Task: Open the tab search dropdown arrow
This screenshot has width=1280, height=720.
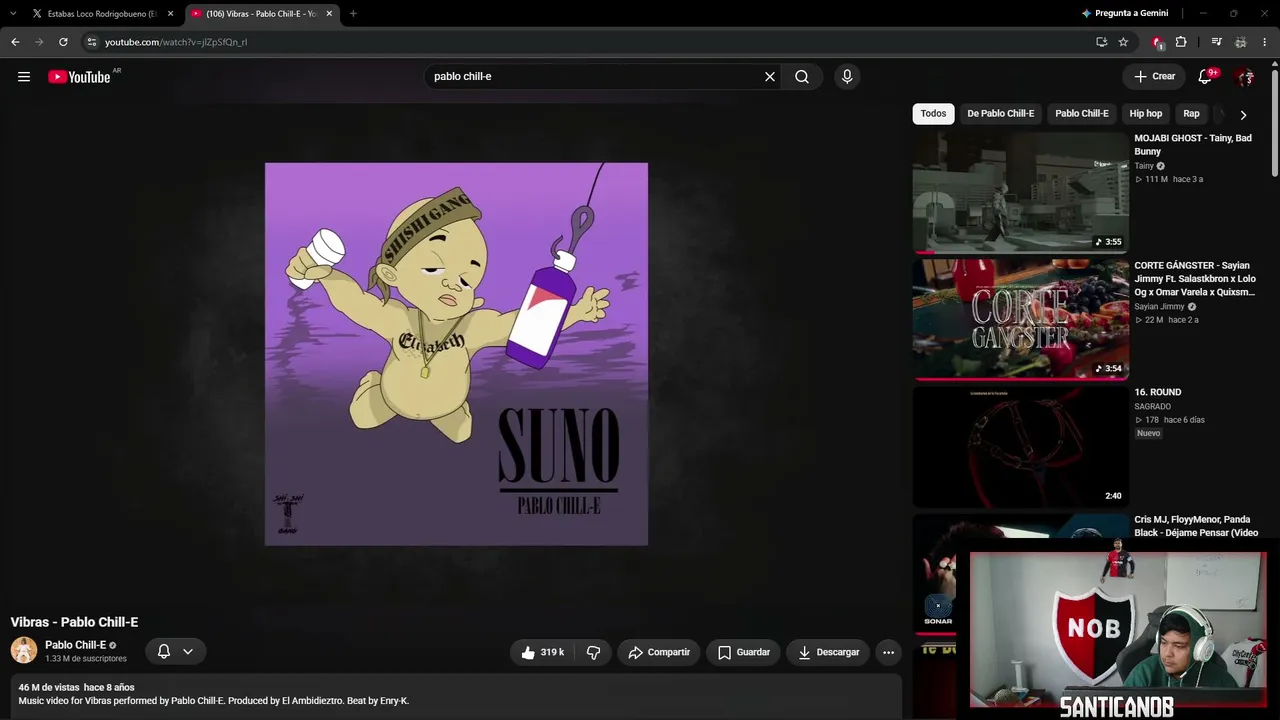Action: click(x=13, y=14)
